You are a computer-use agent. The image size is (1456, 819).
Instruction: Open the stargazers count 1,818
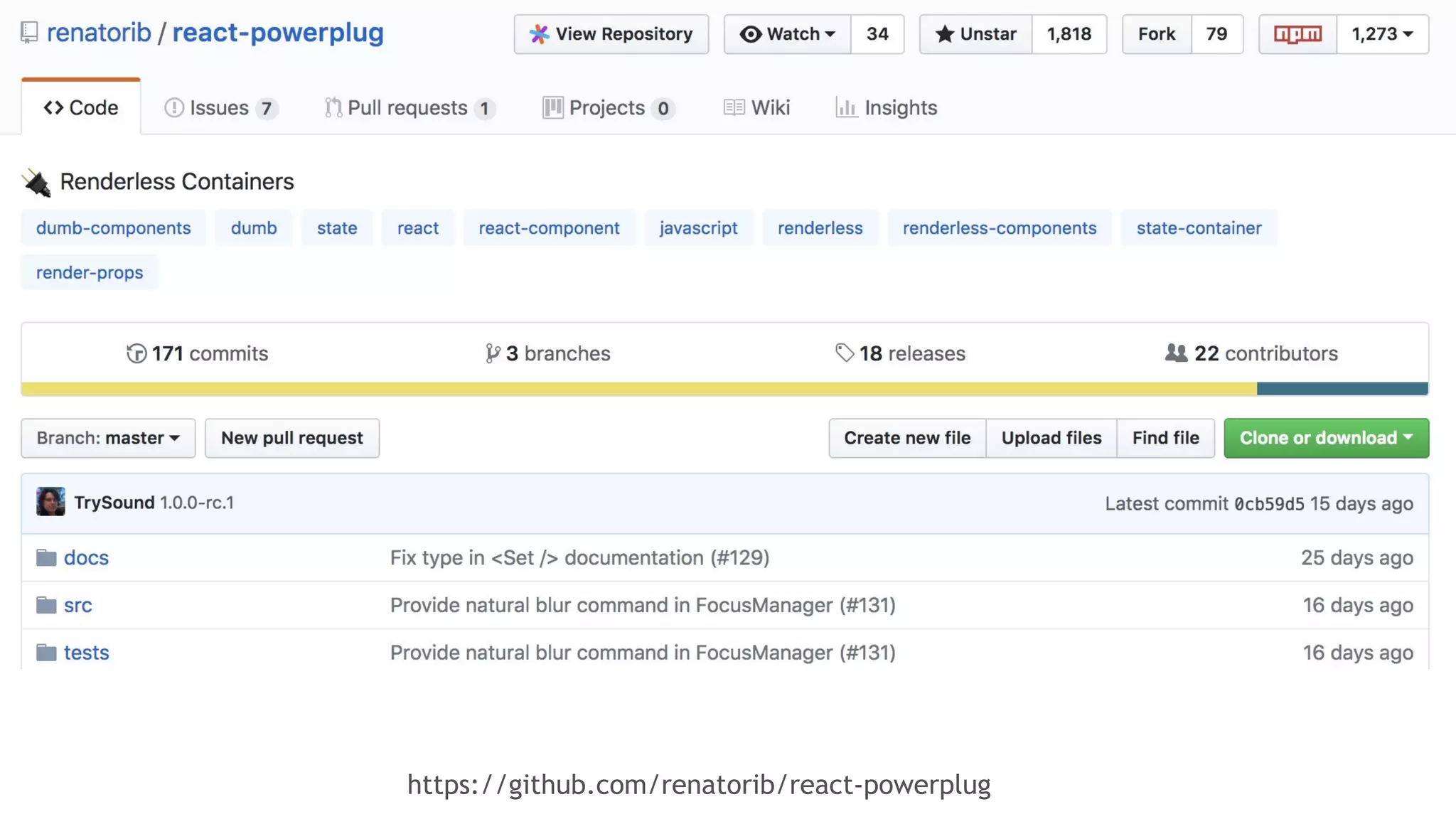click(x=1069, y=34)
